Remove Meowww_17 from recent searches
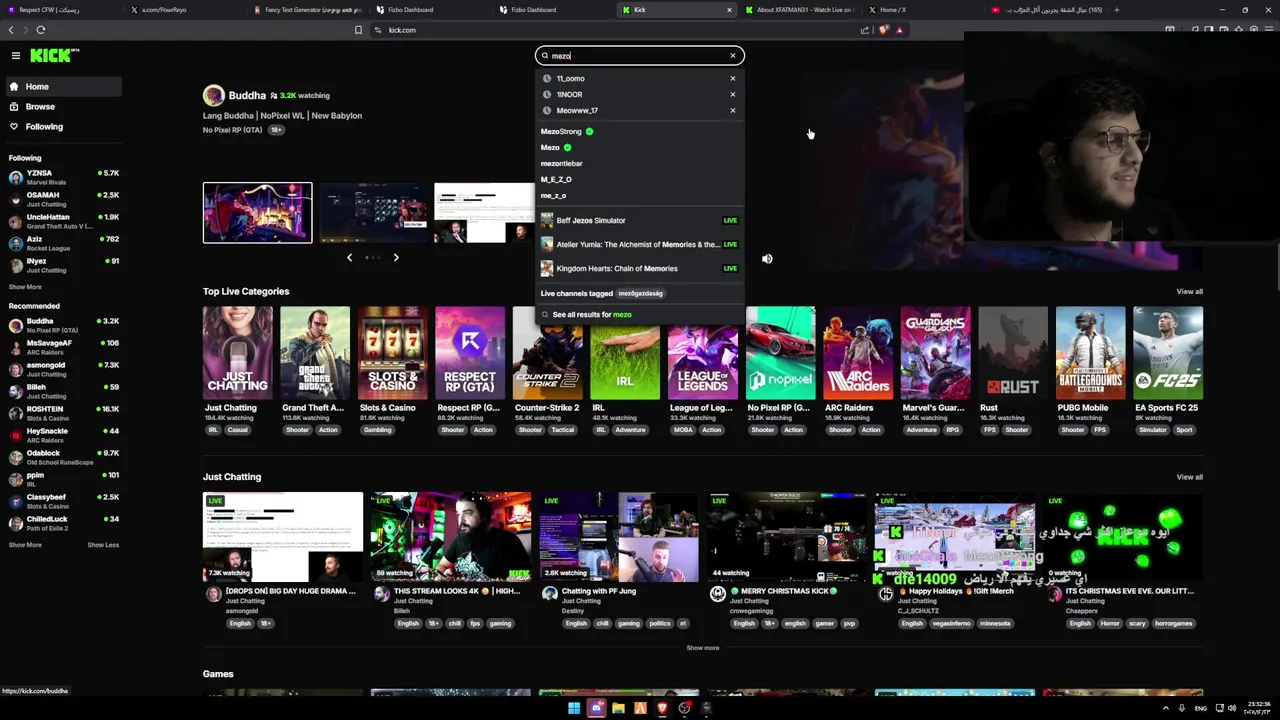 pyautogui.click(x=732, y=110)
